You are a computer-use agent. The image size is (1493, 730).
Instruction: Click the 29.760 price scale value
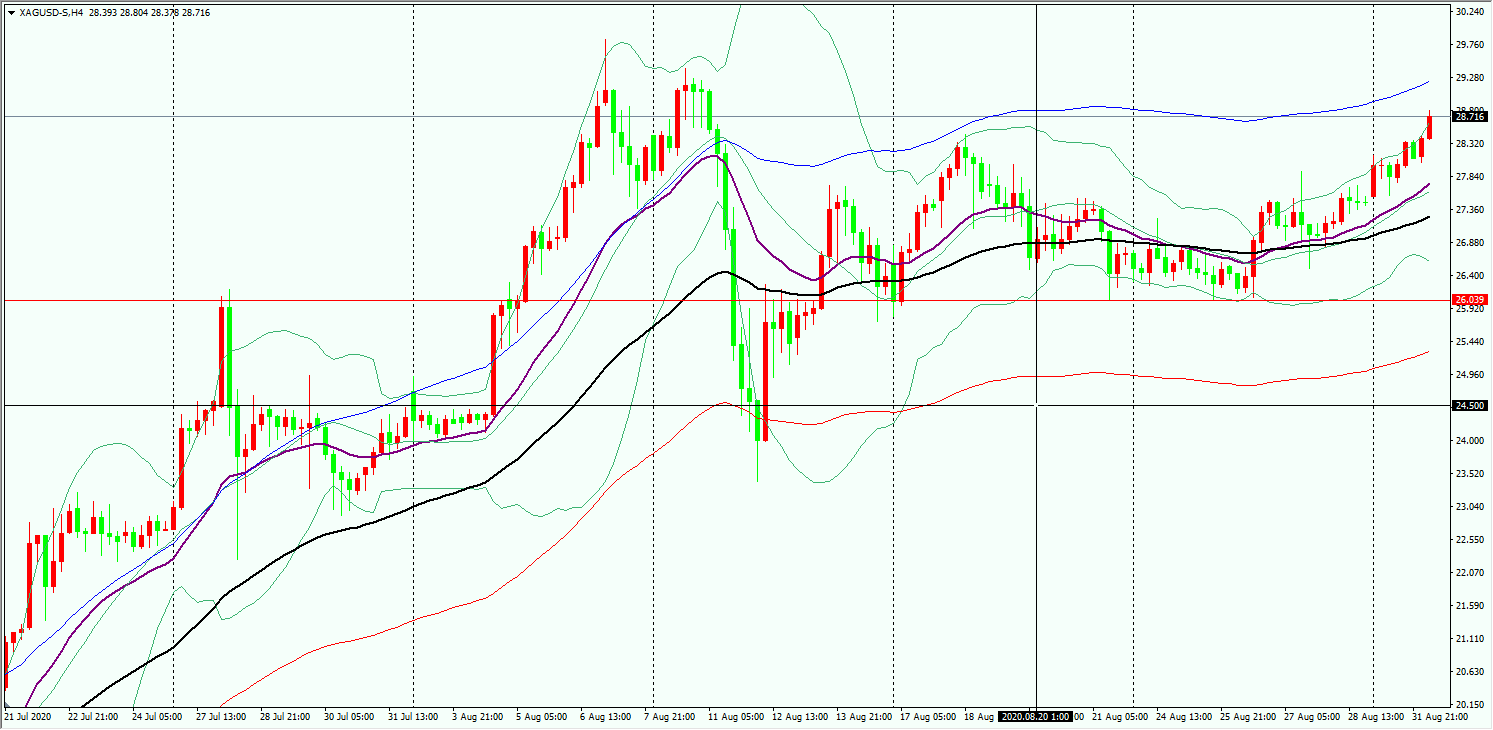(1469, 45)
